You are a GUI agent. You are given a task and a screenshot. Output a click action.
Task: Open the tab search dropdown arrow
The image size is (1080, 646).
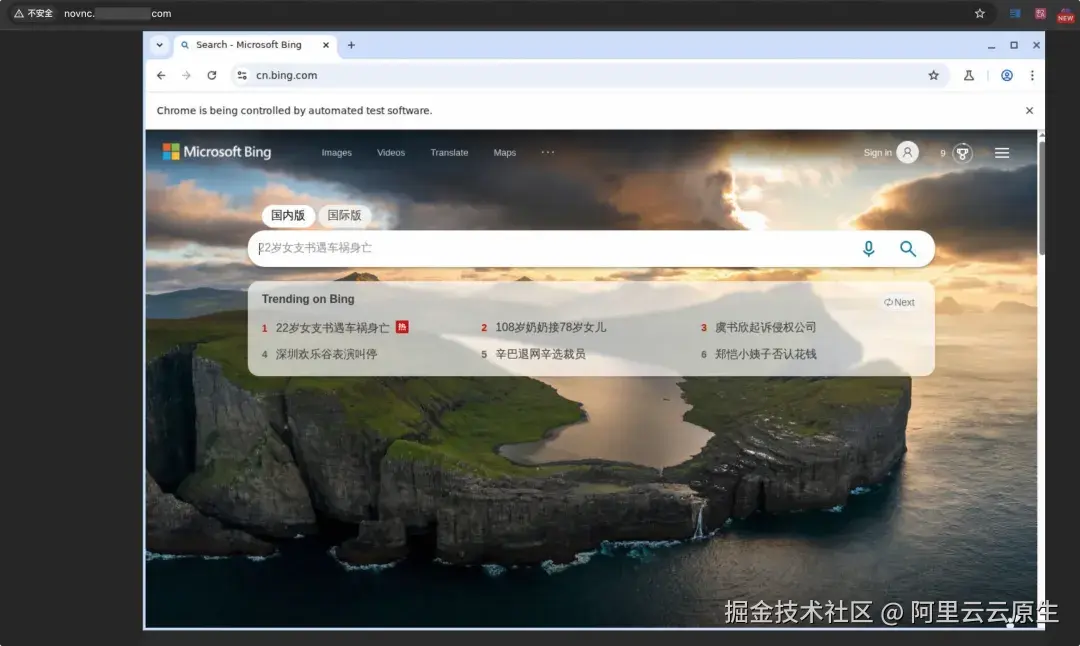159,45
